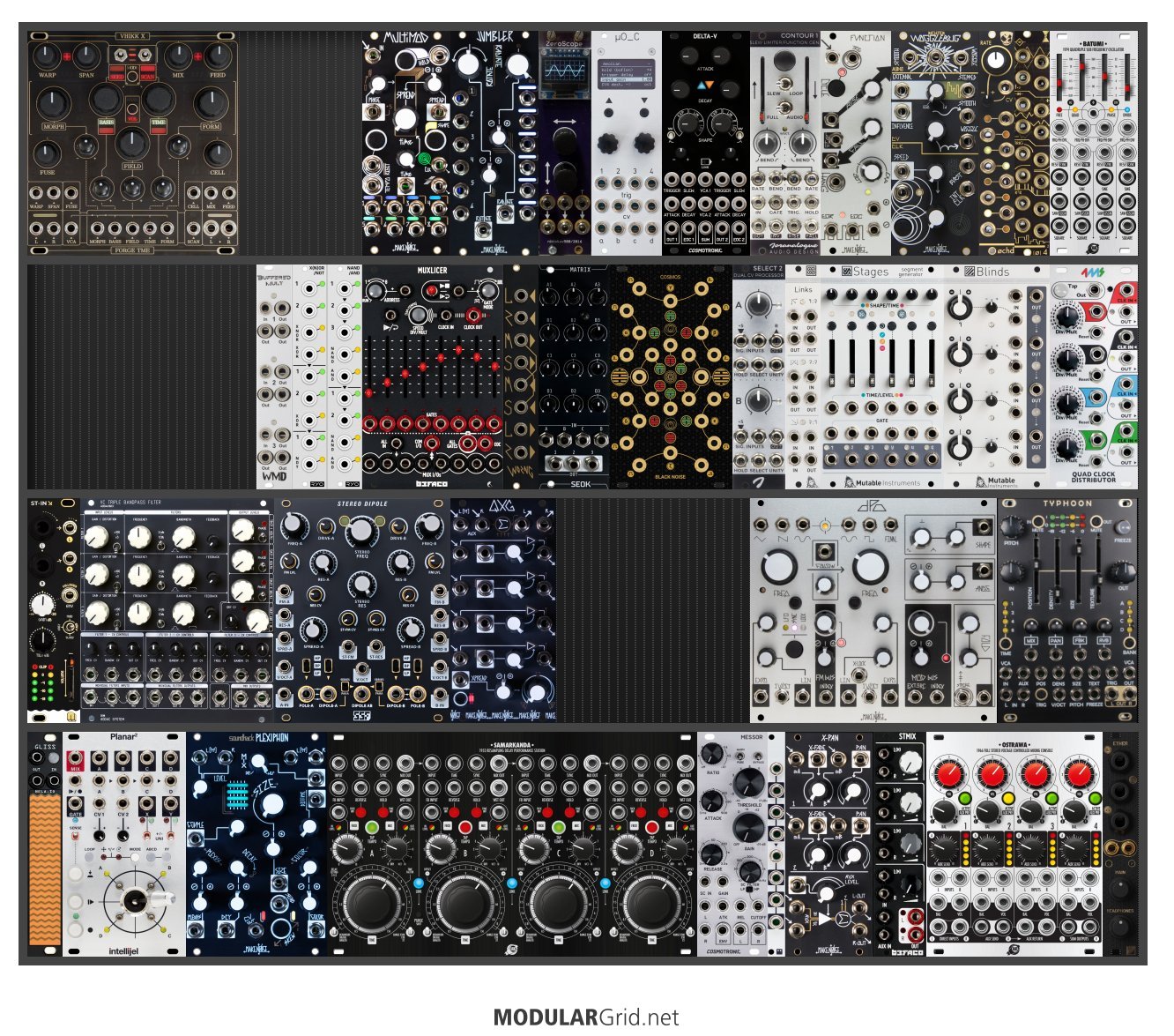Screen dimensions: 1174x1036
Task: Select the Jumbler module
Action: pos(494,144)
